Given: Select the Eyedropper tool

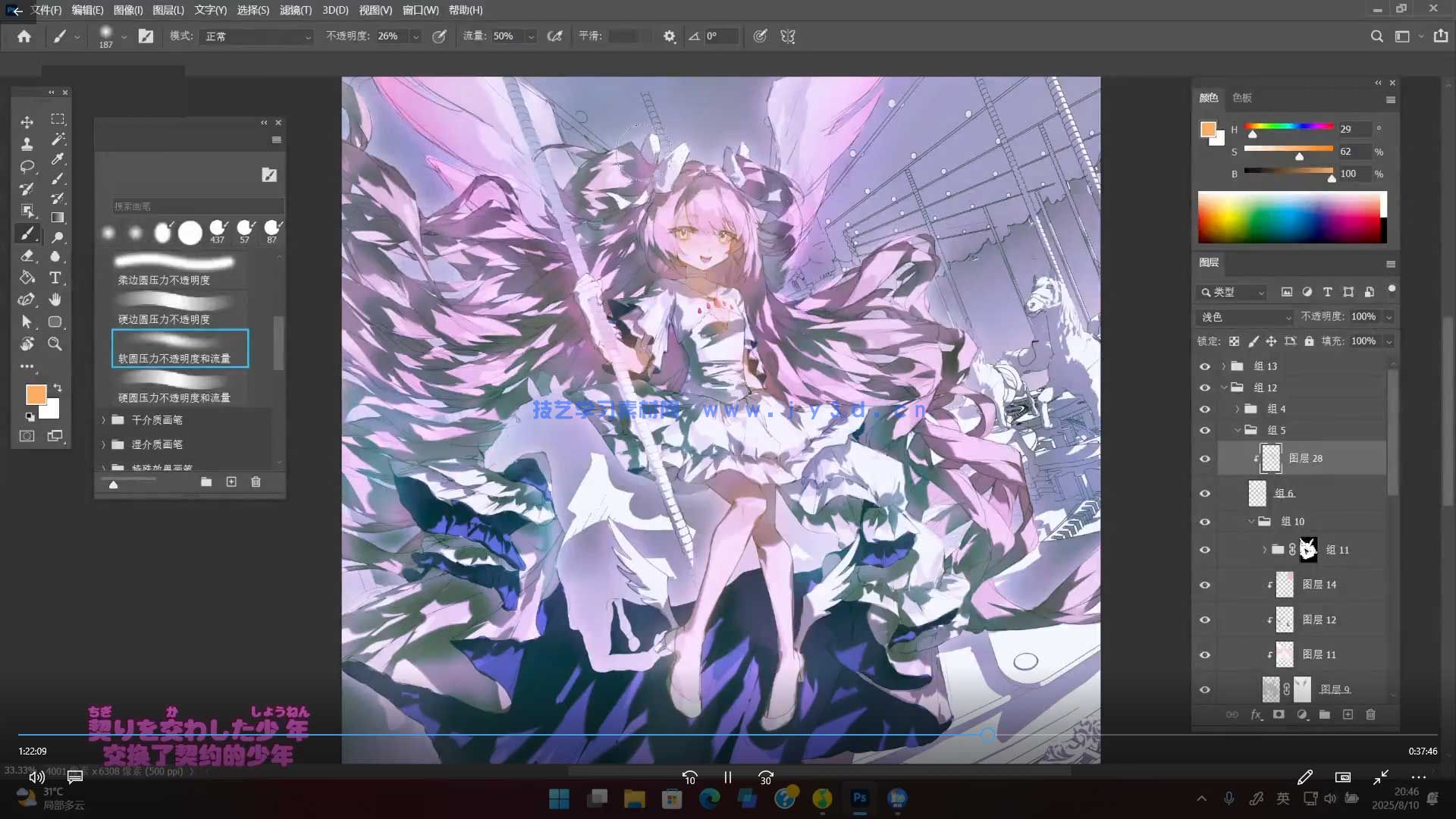Looking at the screenshot, I should (x=57, y=159).
